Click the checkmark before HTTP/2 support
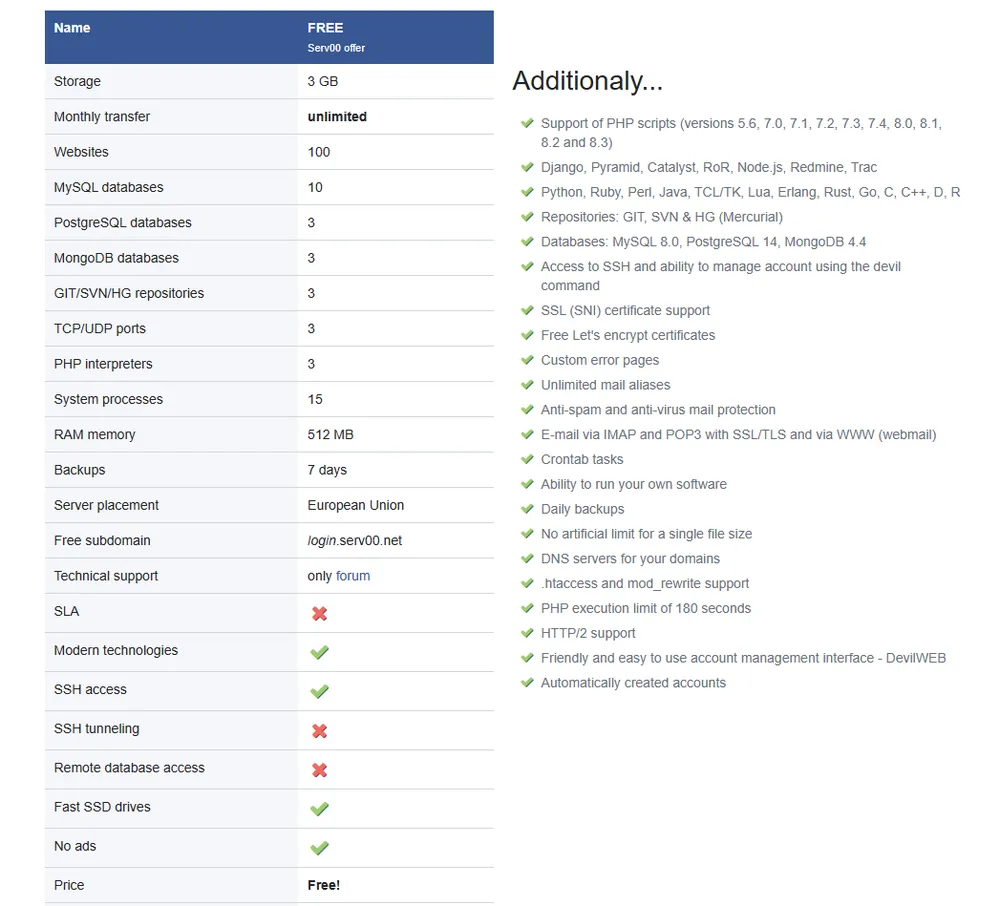The height and width of the screenshot is (906, 1000). [527, 633]
